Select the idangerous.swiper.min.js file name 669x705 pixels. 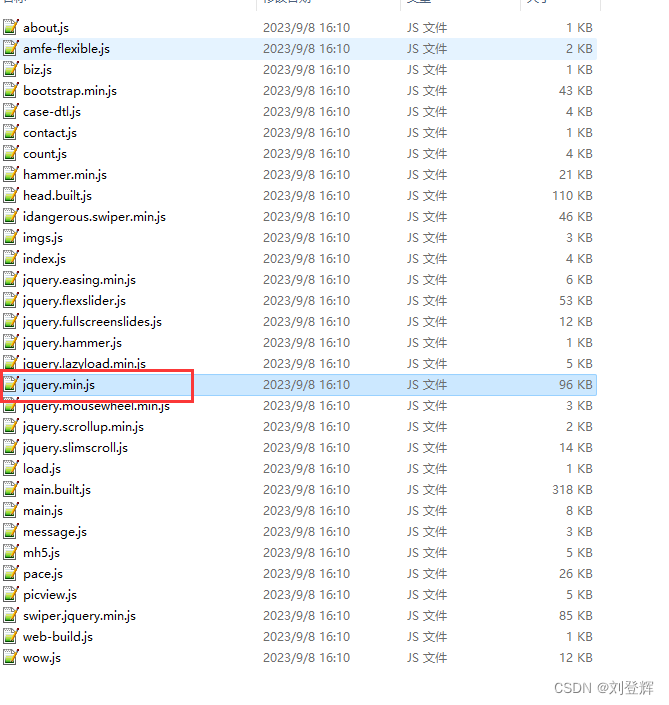94,217
